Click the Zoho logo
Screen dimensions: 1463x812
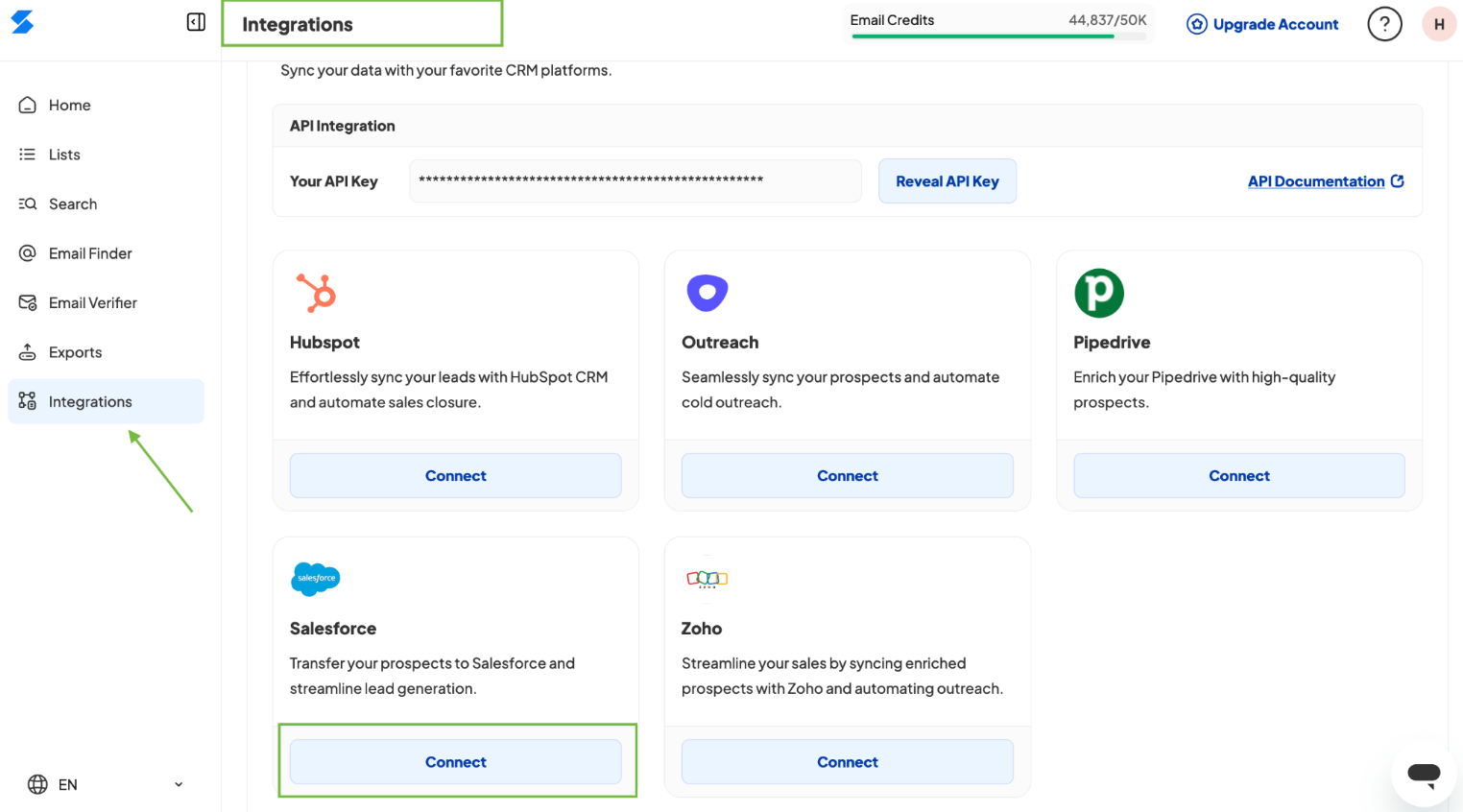[x=708, y=579]
